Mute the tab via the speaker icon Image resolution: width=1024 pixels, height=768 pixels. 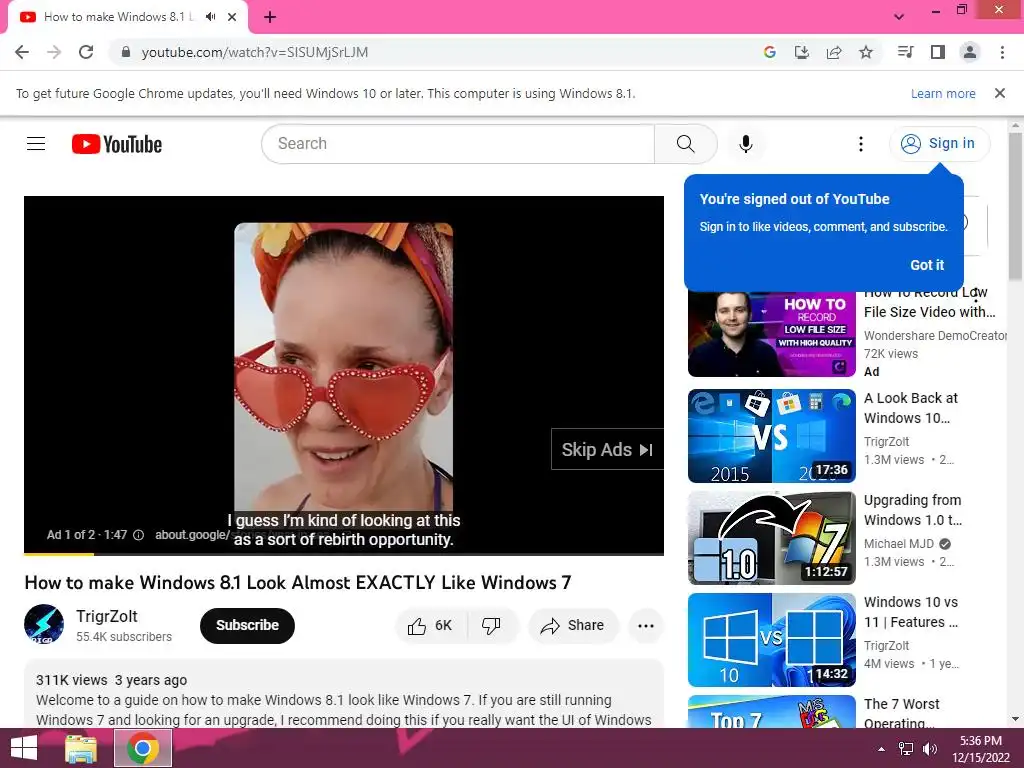[x=210, y=17]
